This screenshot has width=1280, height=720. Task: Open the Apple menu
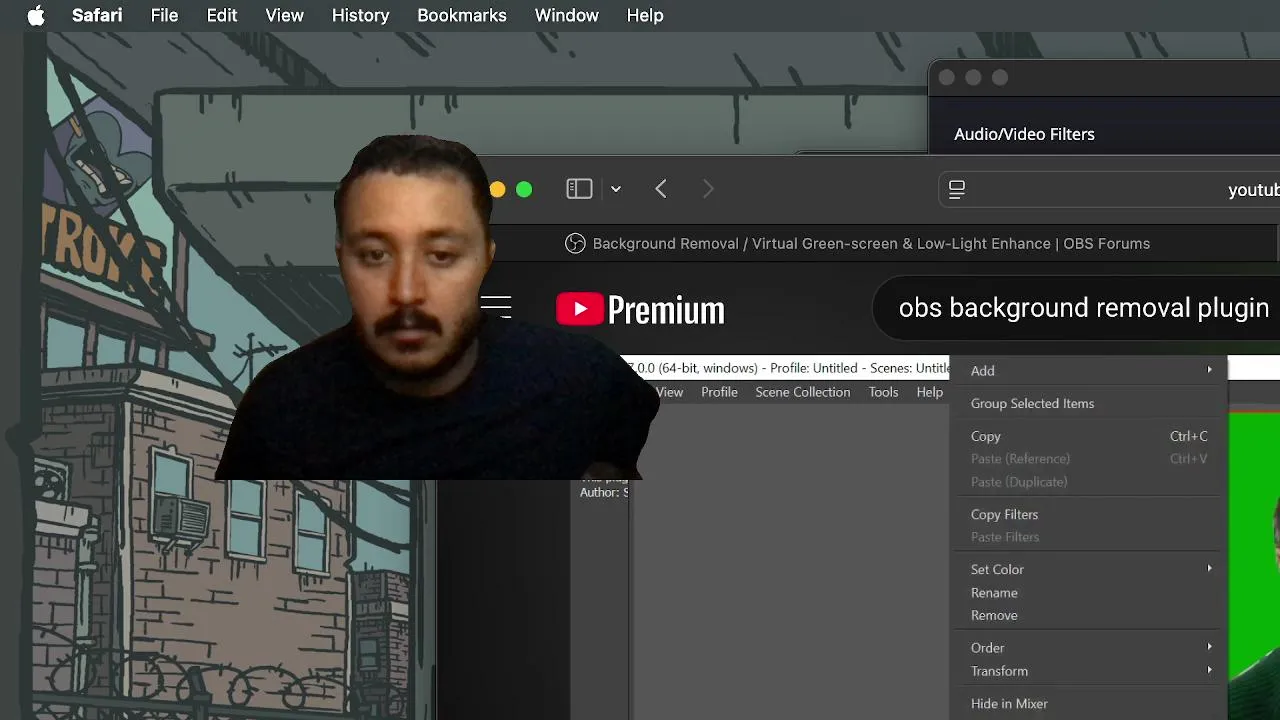click(x=36, y=15)
